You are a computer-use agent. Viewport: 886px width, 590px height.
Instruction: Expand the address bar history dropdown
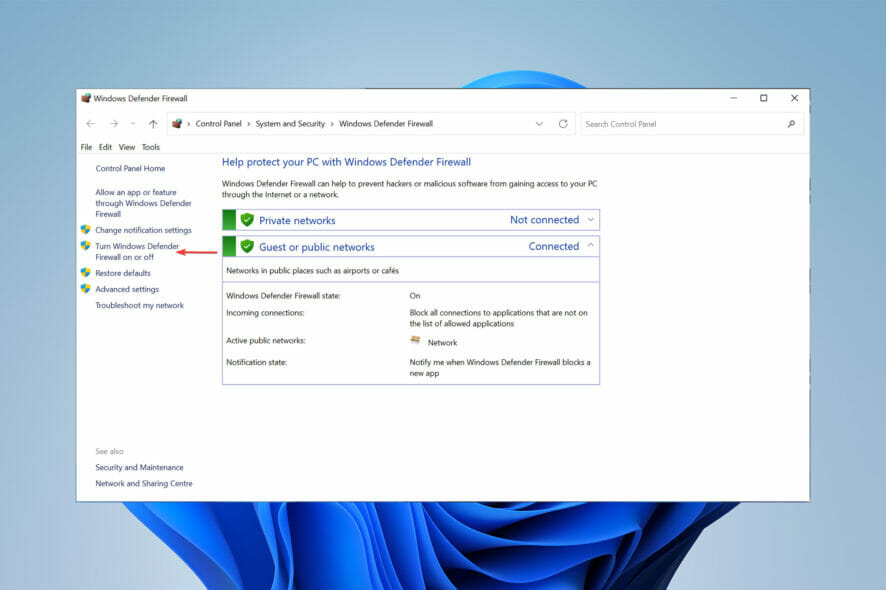tap(539, 124)
